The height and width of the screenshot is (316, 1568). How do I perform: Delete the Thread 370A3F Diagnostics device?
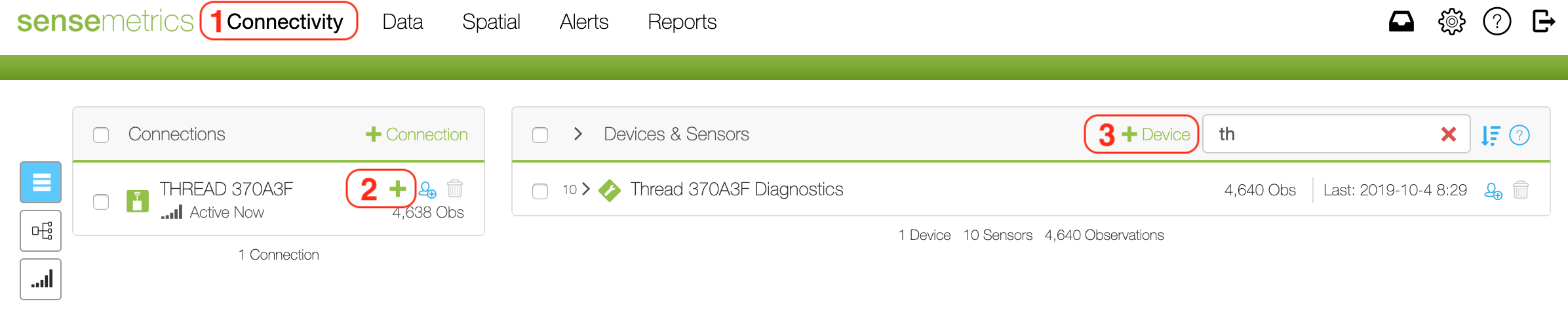tap(1521, 190)
